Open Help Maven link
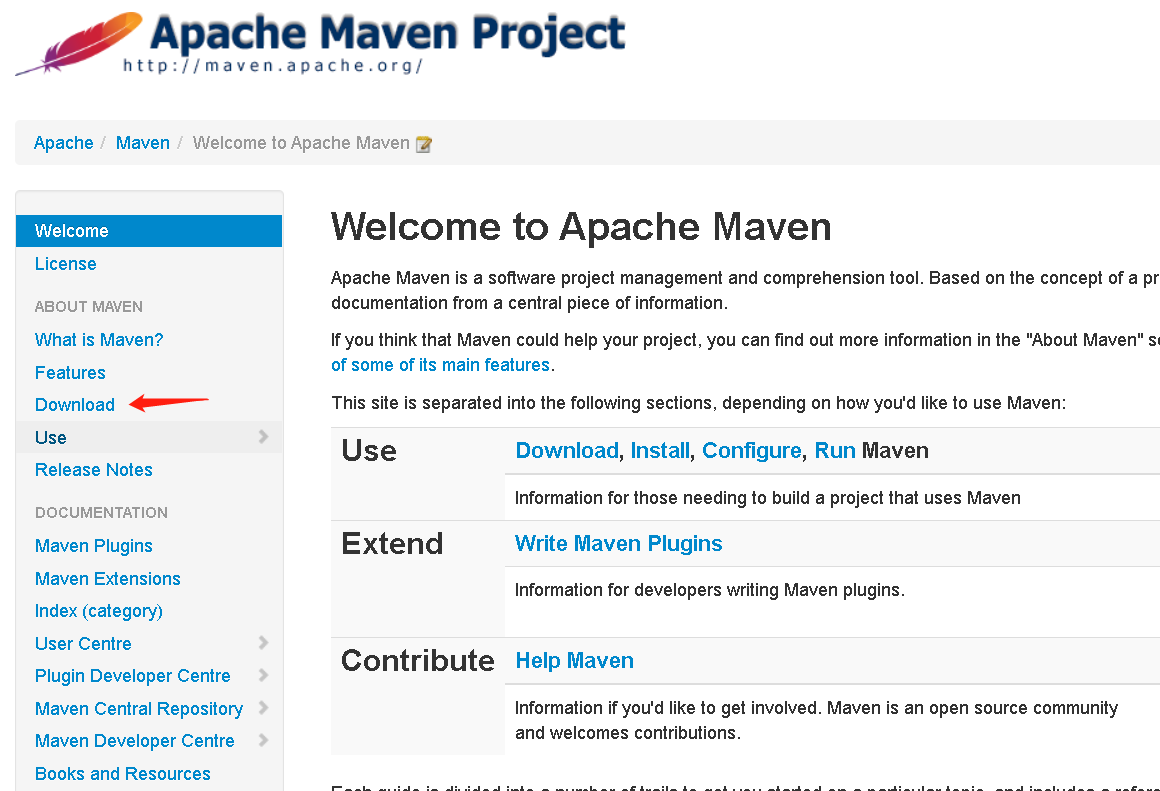The width and height of the screenshot is (1160, 791). [x=575, y=660]
